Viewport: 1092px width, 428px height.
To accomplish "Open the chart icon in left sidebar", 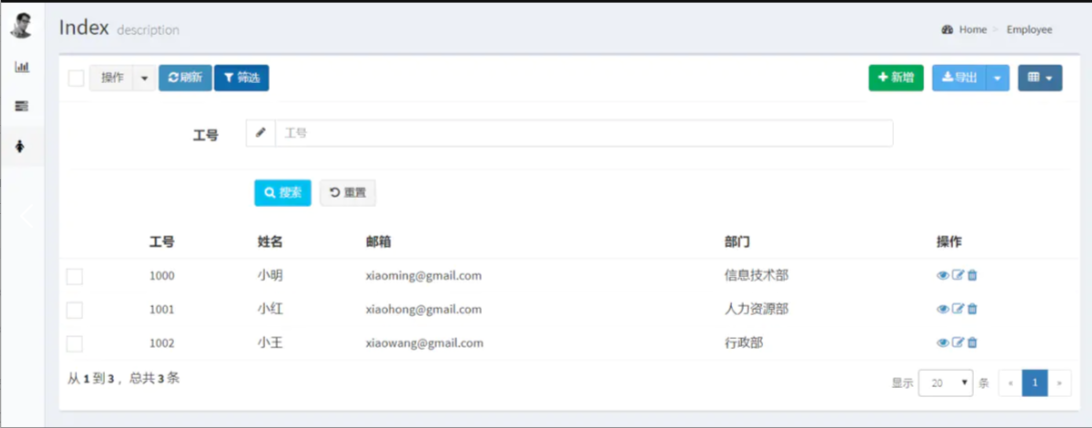I will tap(21, 67).
